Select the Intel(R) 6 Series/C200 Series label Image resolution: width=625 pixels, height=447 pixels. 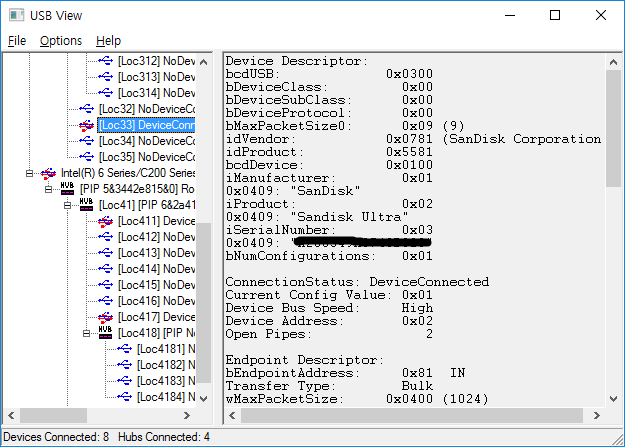click(128, 173)
